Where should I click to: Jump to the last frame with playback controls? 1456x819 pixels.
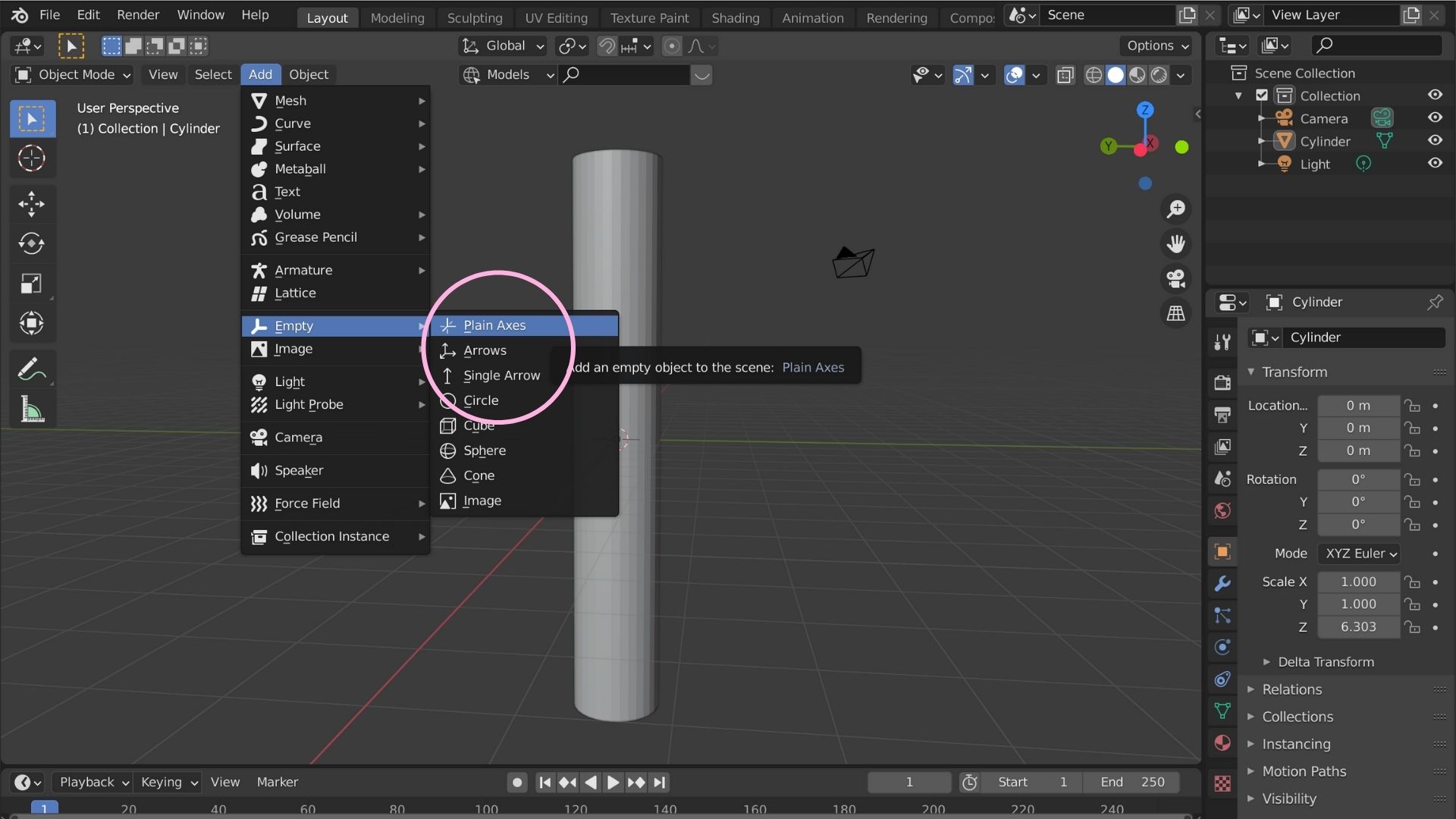click(x=660, y=782)
